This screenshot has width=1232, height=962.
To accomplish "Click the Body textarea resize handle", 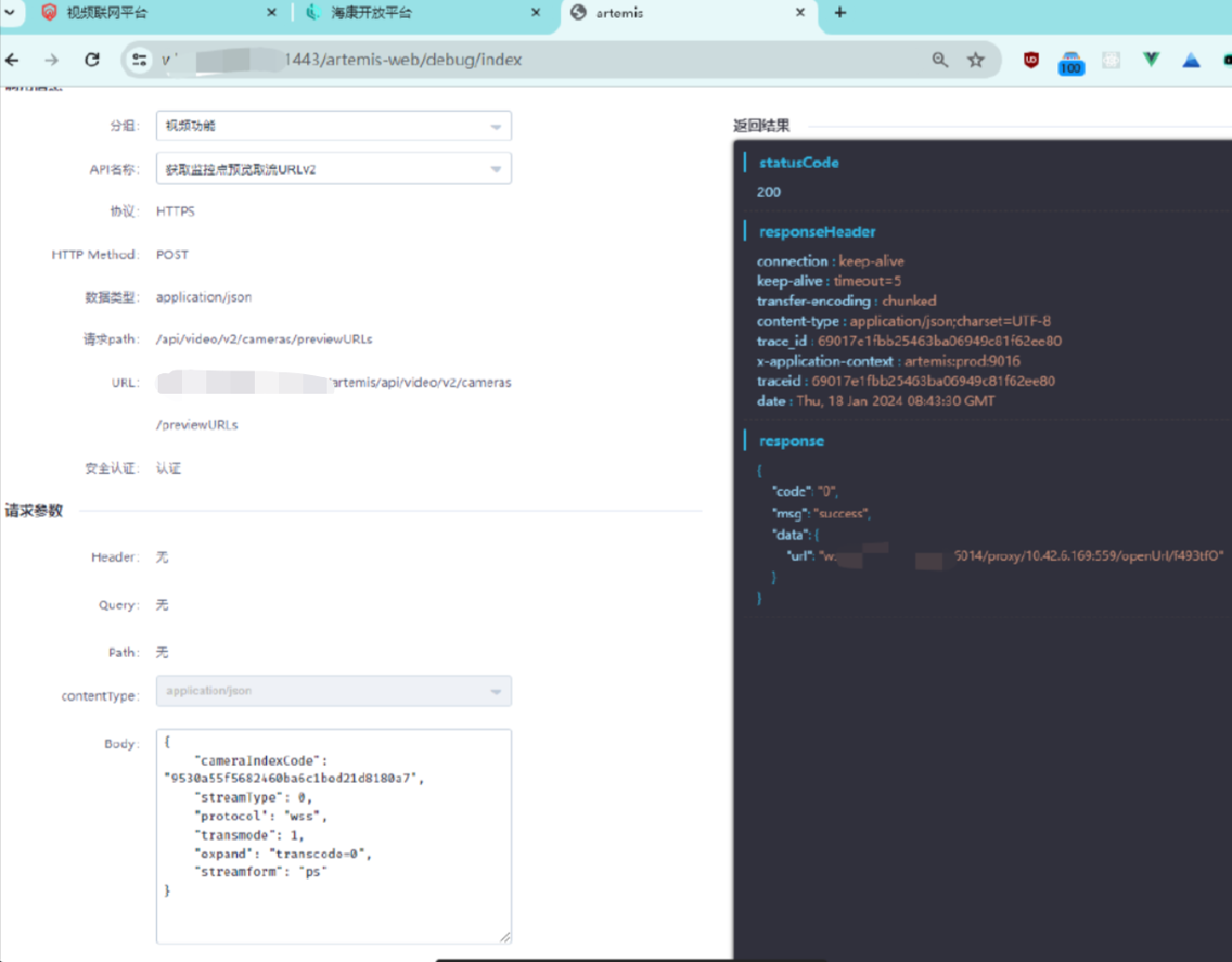I will coord(505,937).
